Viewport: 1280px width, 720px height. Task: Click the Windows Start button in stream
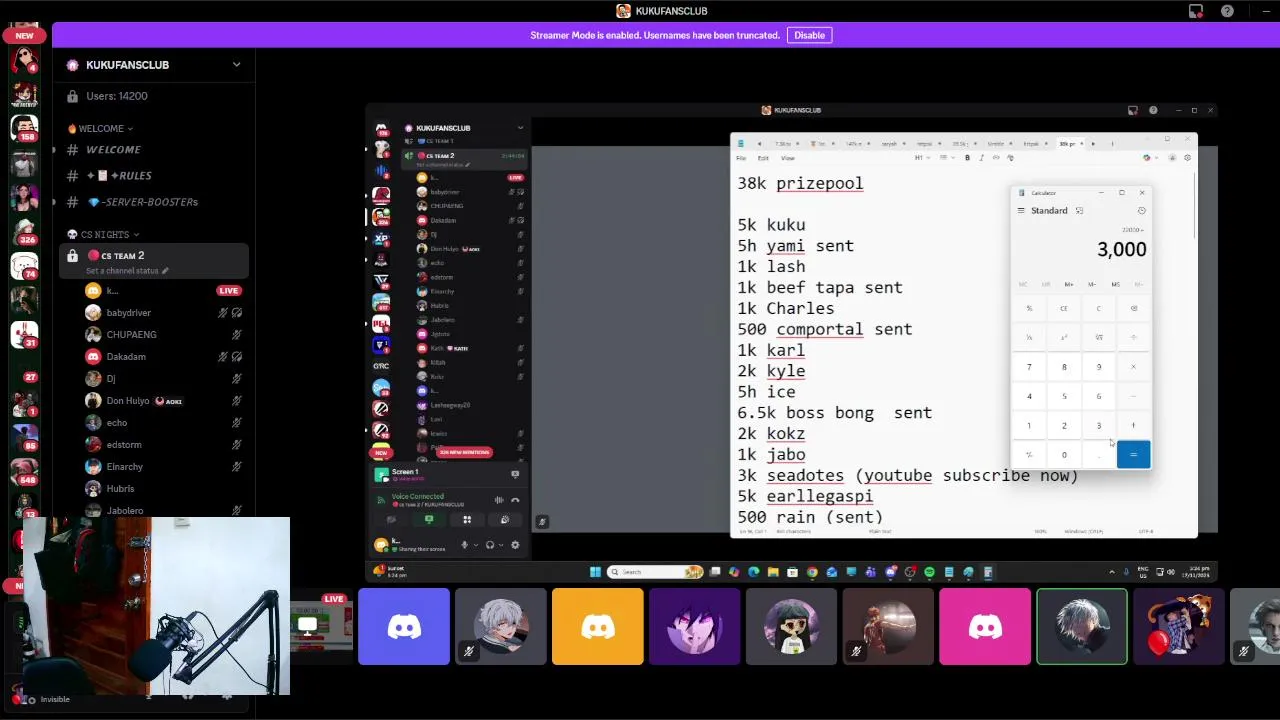(x=595, y=572)
